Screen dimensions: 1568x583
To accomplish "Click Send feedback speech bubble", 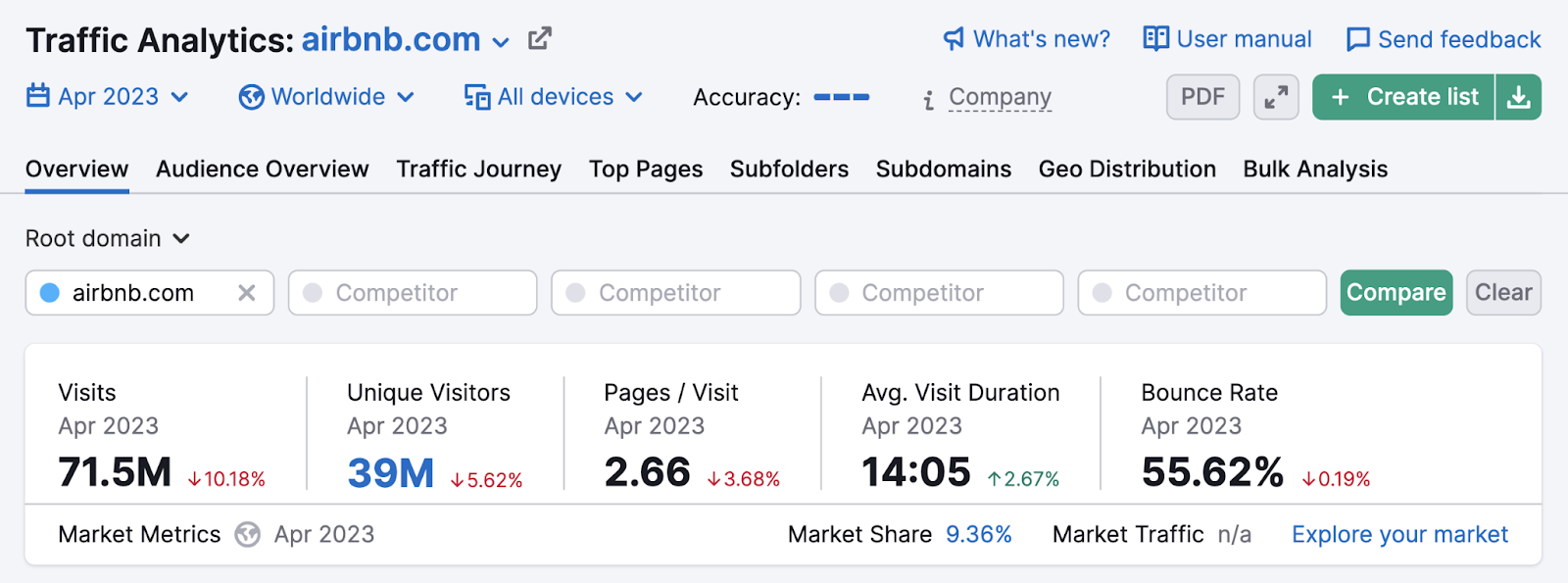I will point(1444,39).
